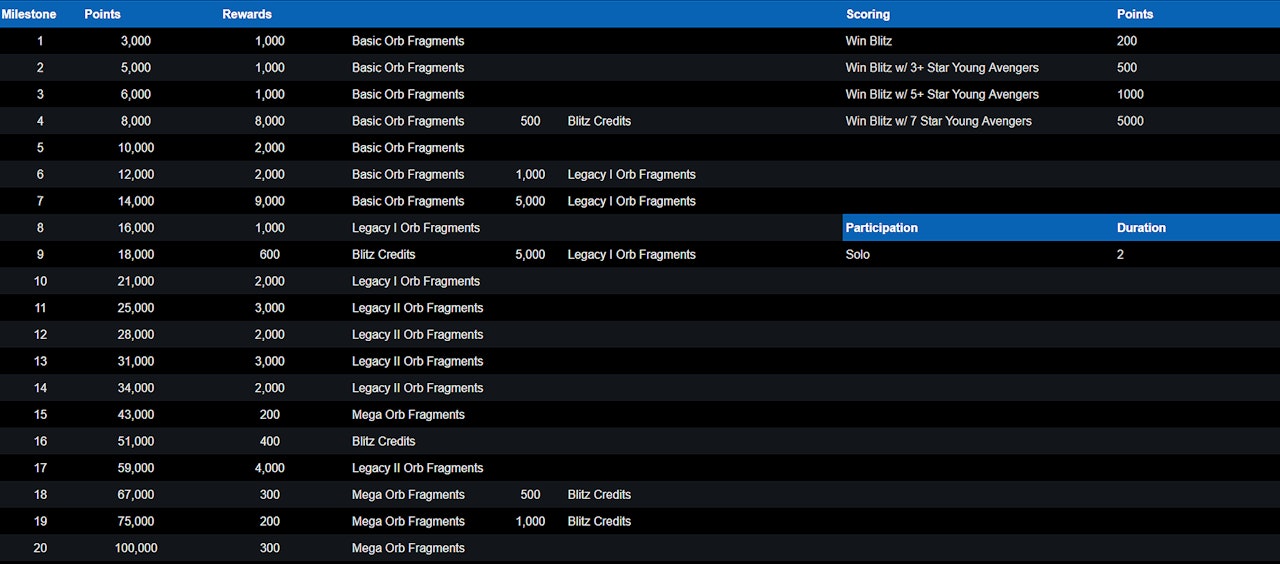Screen dimensions: 1280x564
Task: Select 'Win Blitz w/ 7 Star Young Avengers'
Action: [939, 121]
